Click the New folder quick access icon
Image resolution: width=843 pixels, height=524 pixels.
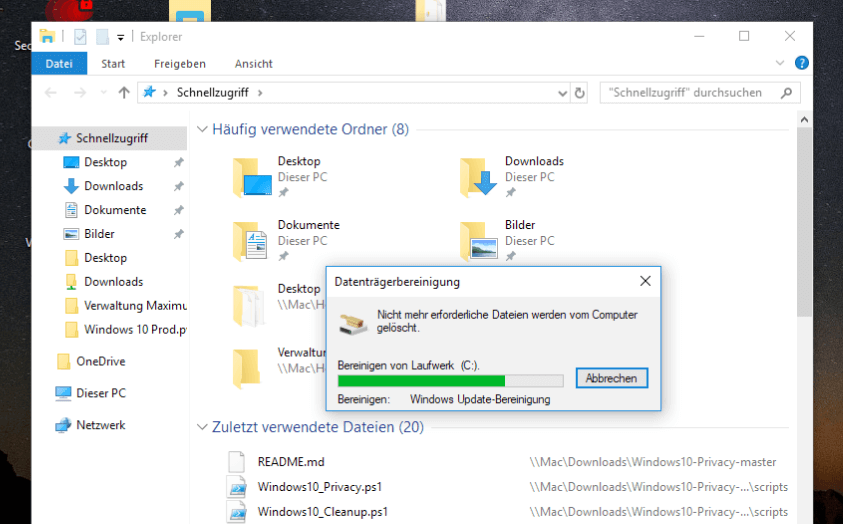pos(102,37)
